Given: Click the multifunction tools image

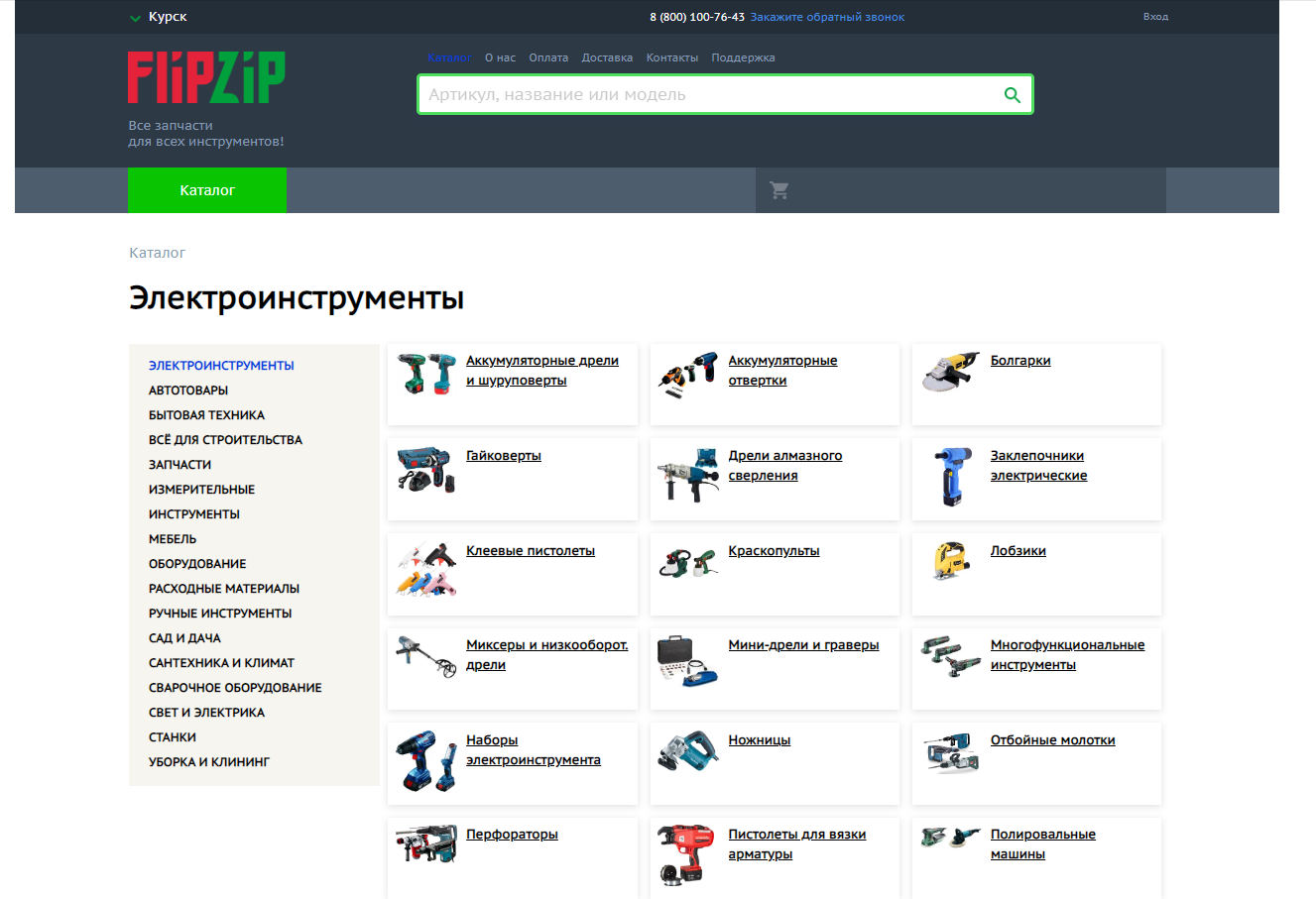Looking at the screenshot, I should [x=951, y=656].
